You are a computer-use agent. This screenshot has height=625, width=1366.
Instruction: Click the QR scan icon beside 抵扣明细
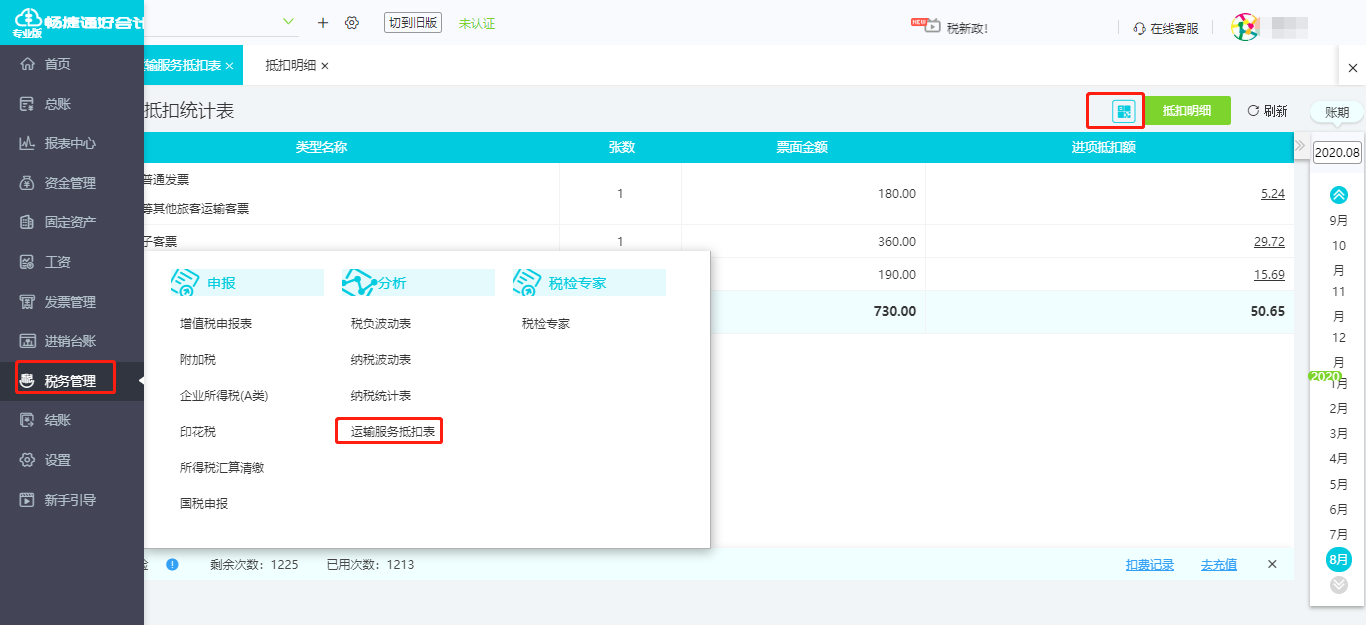click(1125, 111)
